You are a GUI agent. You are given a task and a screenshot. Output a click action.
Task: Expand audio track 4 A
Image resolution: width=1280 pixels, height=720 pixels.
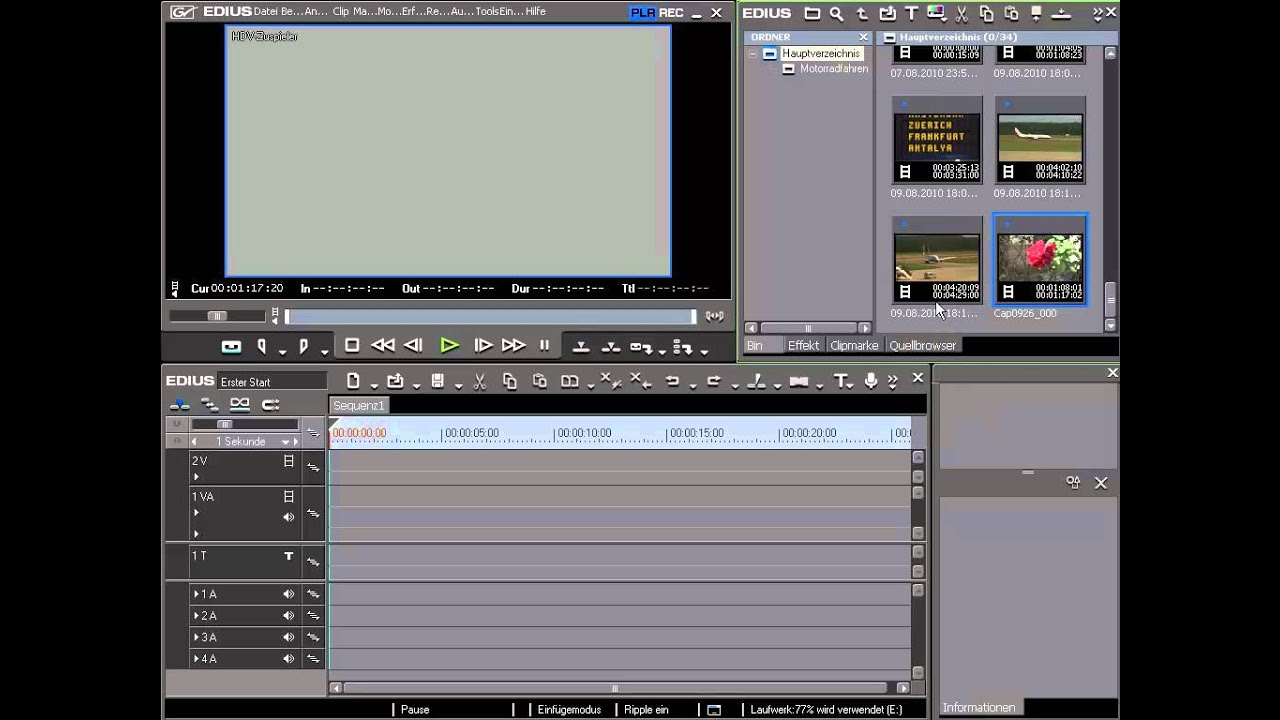point(196,659)
